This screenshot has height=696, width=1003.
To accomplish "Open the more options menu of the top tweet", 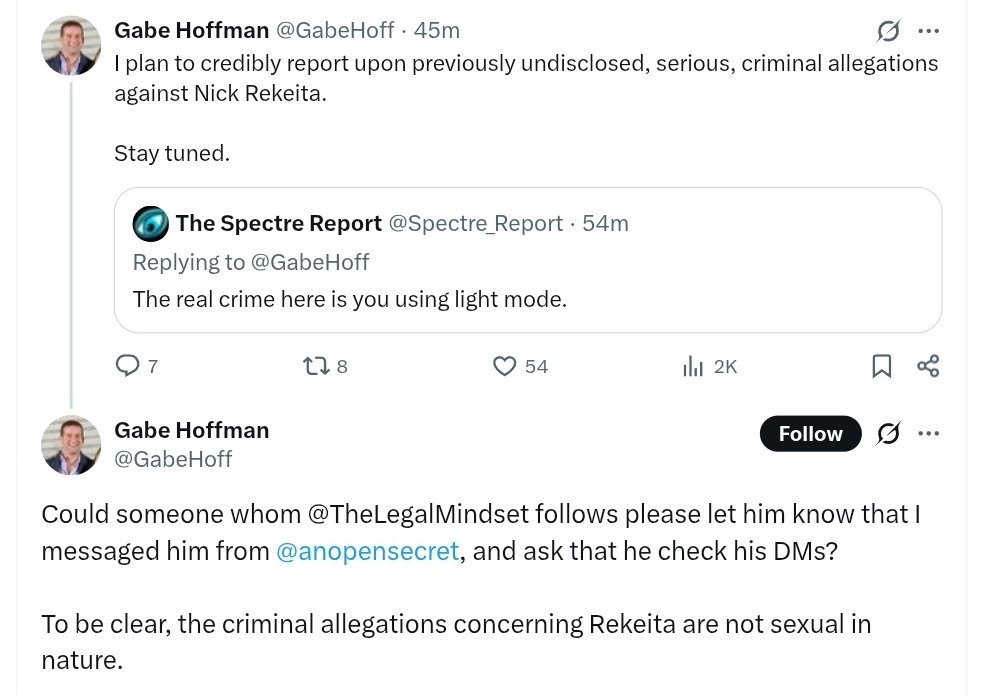I will (x=928, y=31).
